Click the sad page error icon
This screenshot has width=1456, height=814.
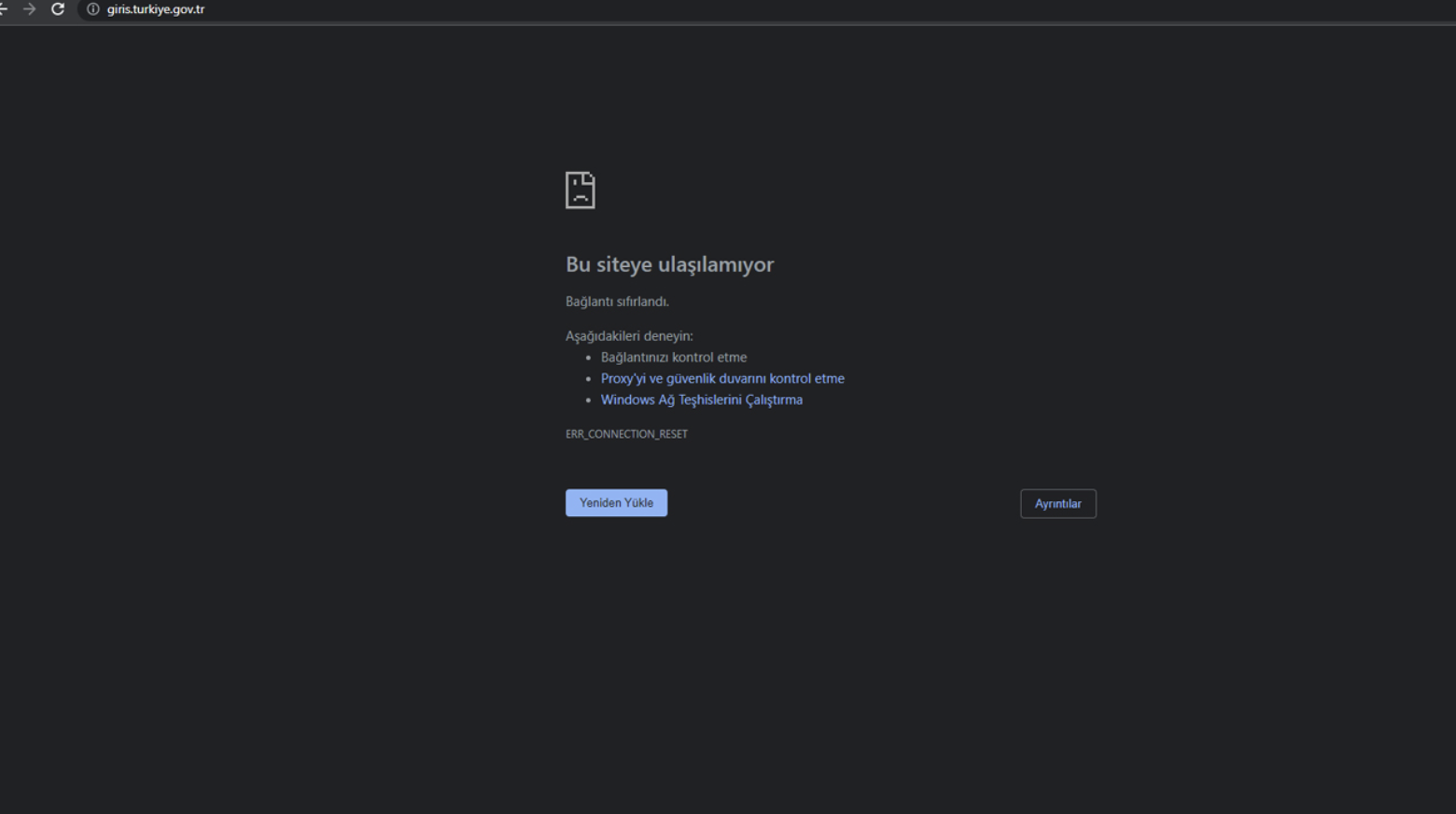[580, 190]
